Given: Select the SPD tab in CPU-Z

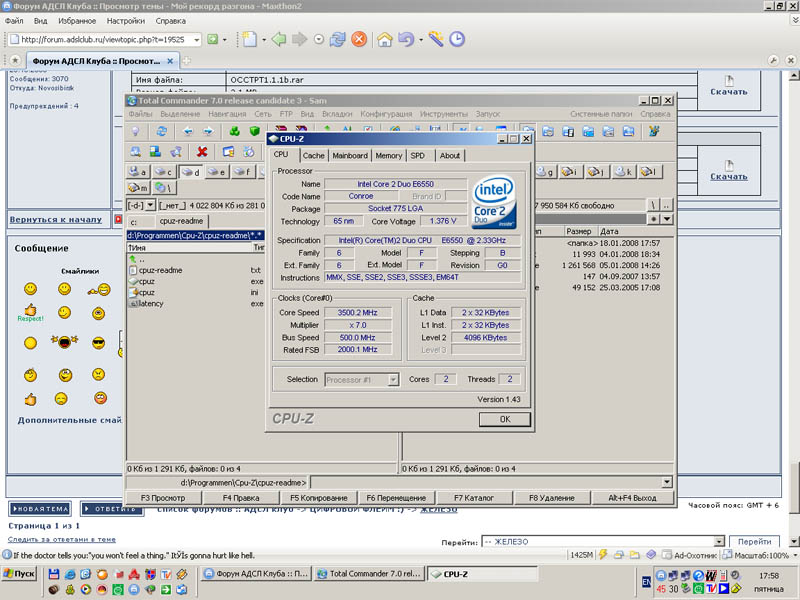Looking at the screenshot, I should click(x=417, y=156).
